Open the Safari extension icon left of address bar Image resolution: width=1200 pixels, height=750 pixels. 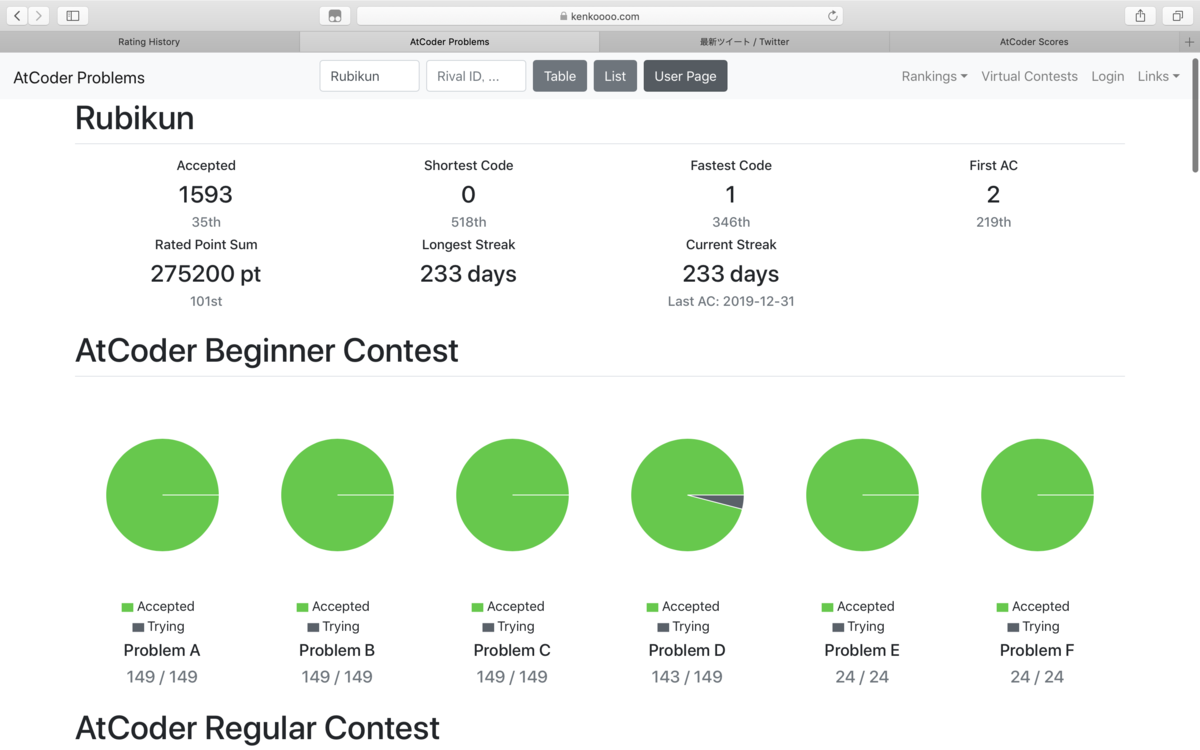coord(334,16)
